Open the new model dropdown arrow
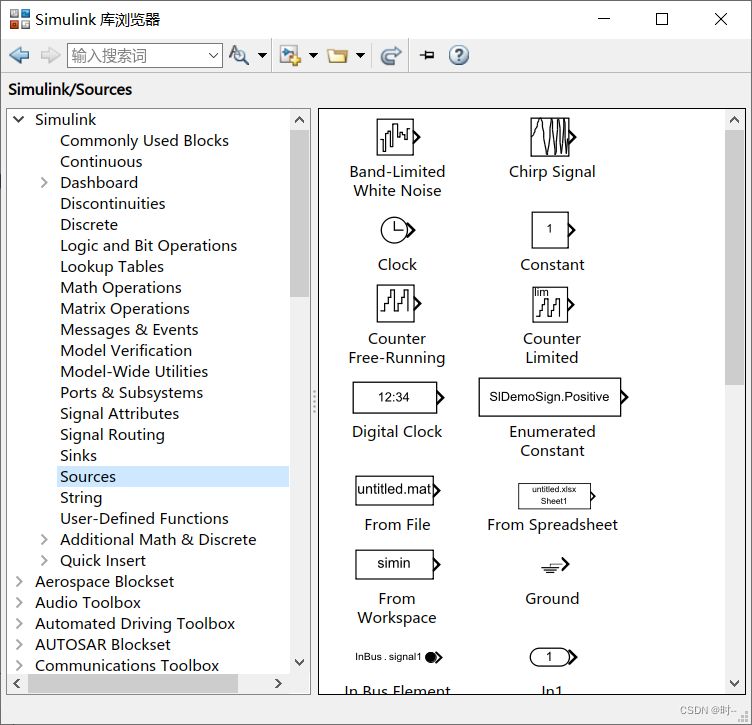Viewport: 752px width, 725px height. [313, 55]
